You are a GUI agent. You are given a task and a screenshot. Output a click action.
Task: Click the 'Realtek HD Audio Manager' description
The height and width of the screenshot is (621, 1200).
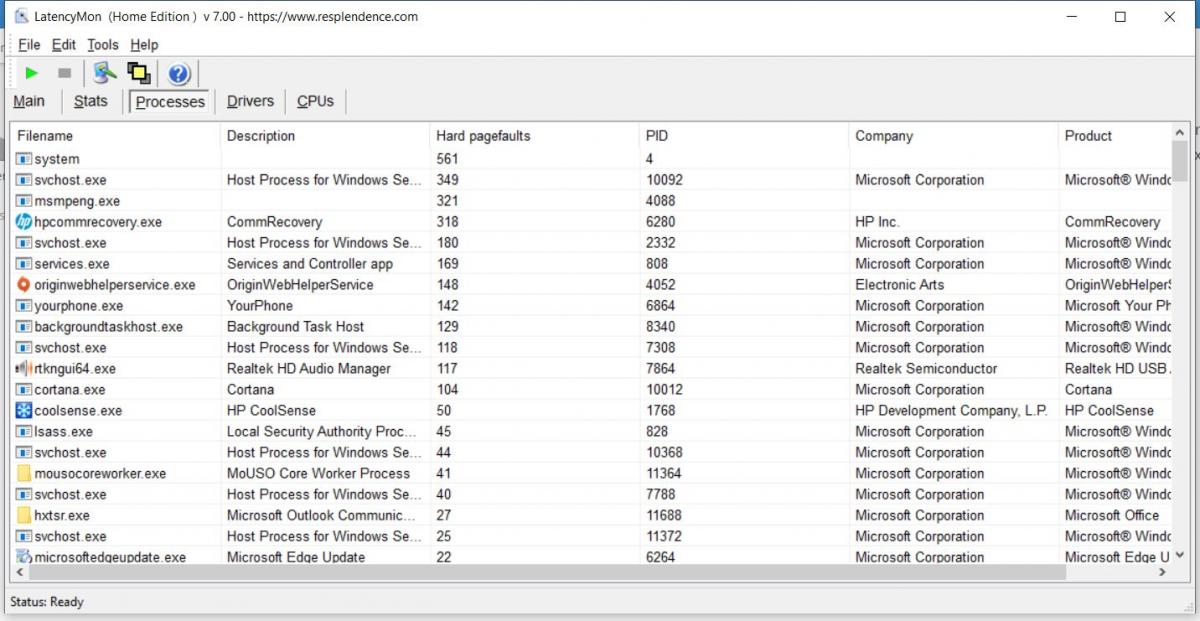[x=309, y=369]
